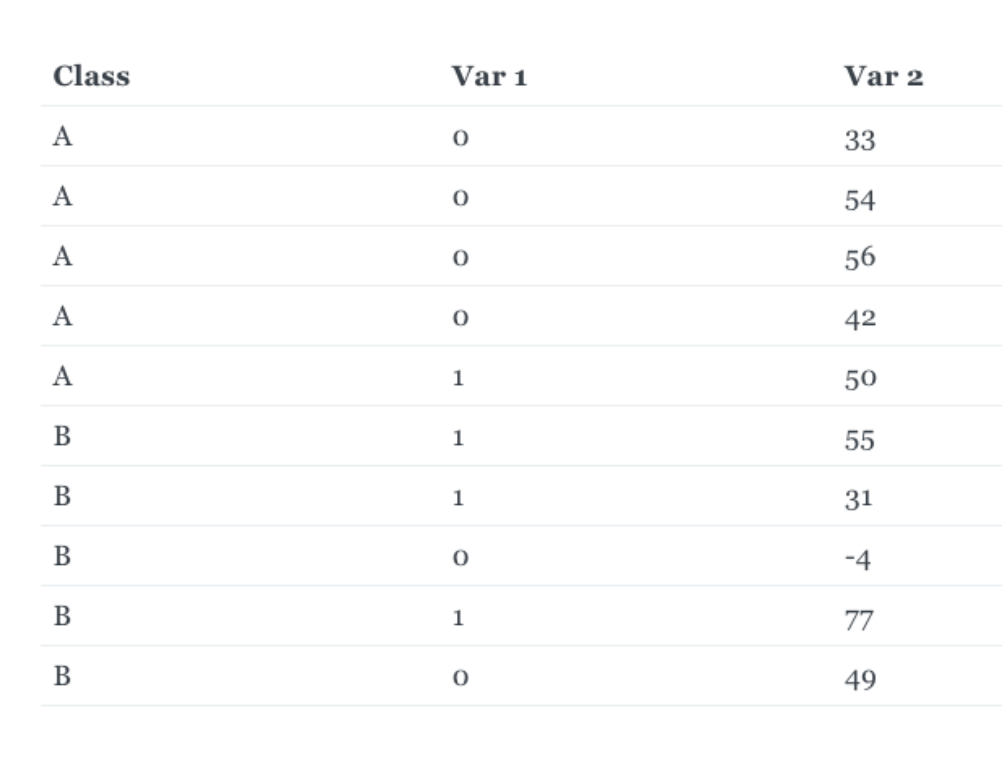Click the Class column header

point(91,76)
